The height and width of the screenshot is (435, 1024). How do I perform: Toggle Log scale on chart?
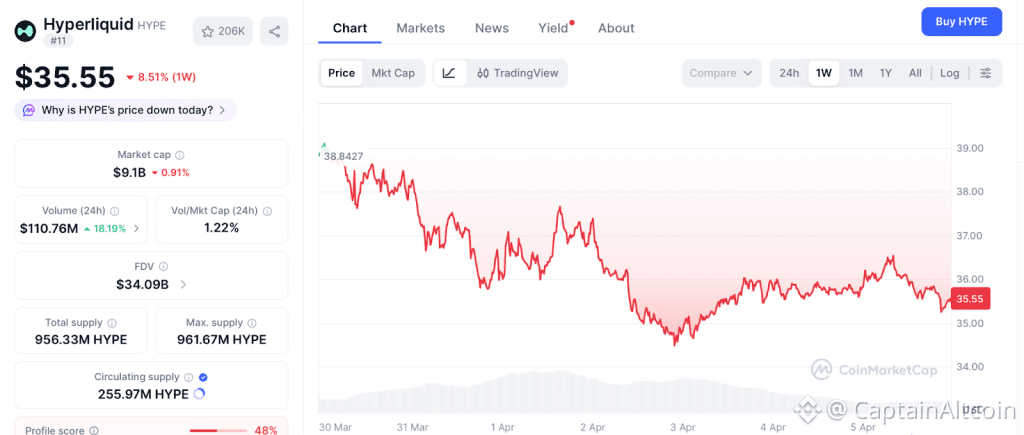click(x=949, y=73)
